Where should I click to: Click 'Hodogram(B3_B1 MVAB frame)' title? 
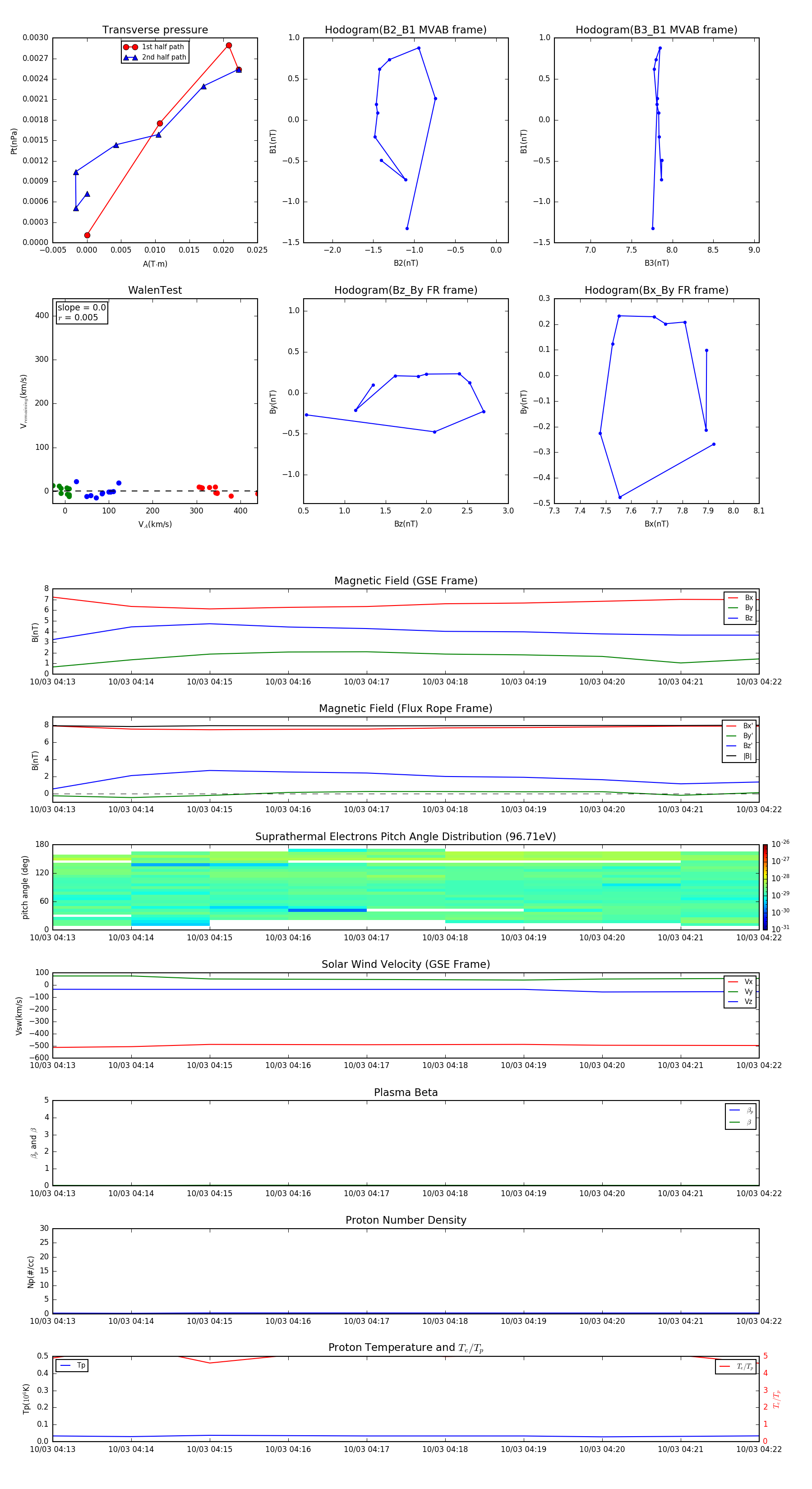coord(656,30)
